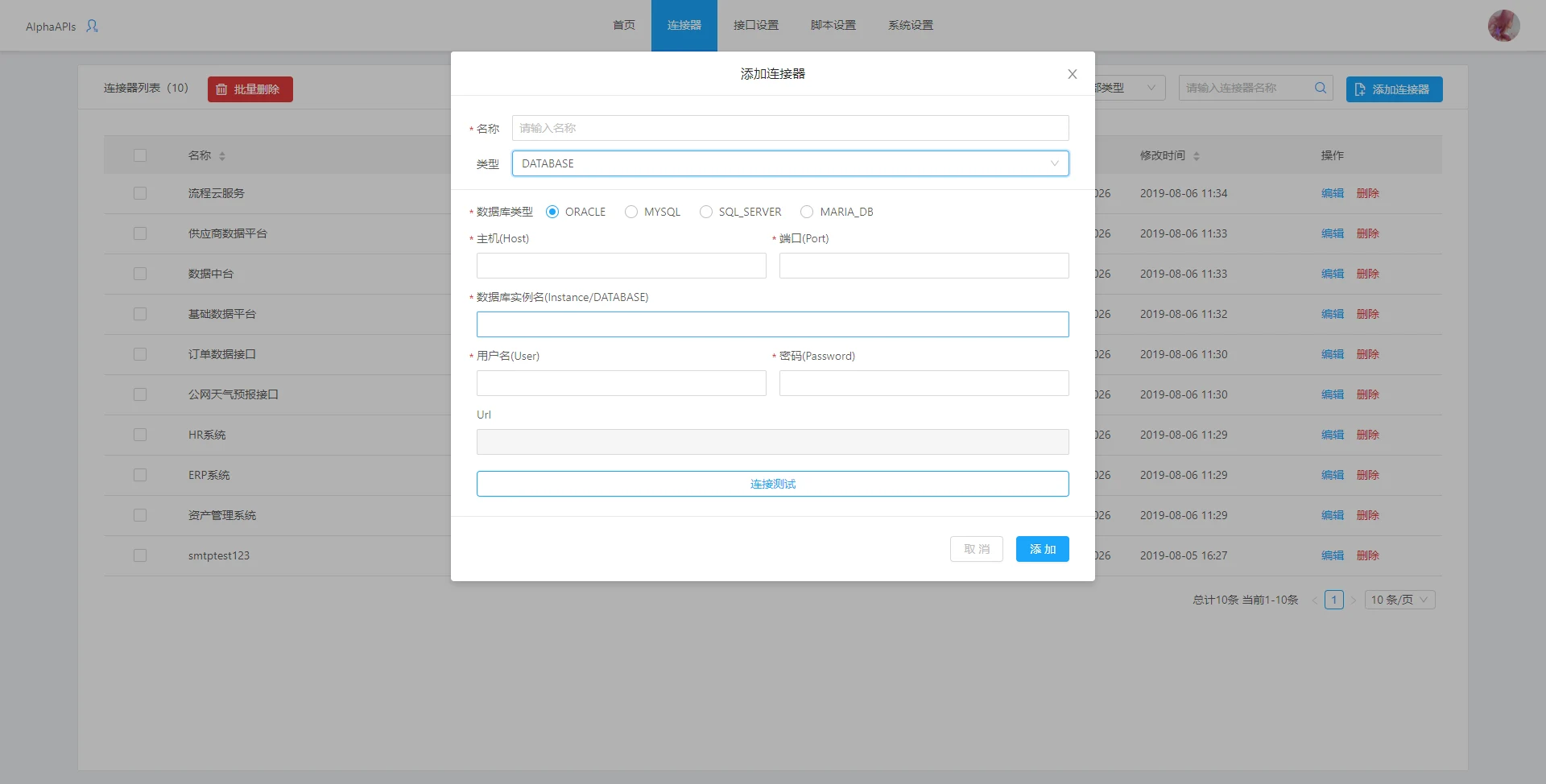
Task: Focus the 用户名(User) input field
Action: 622,383
